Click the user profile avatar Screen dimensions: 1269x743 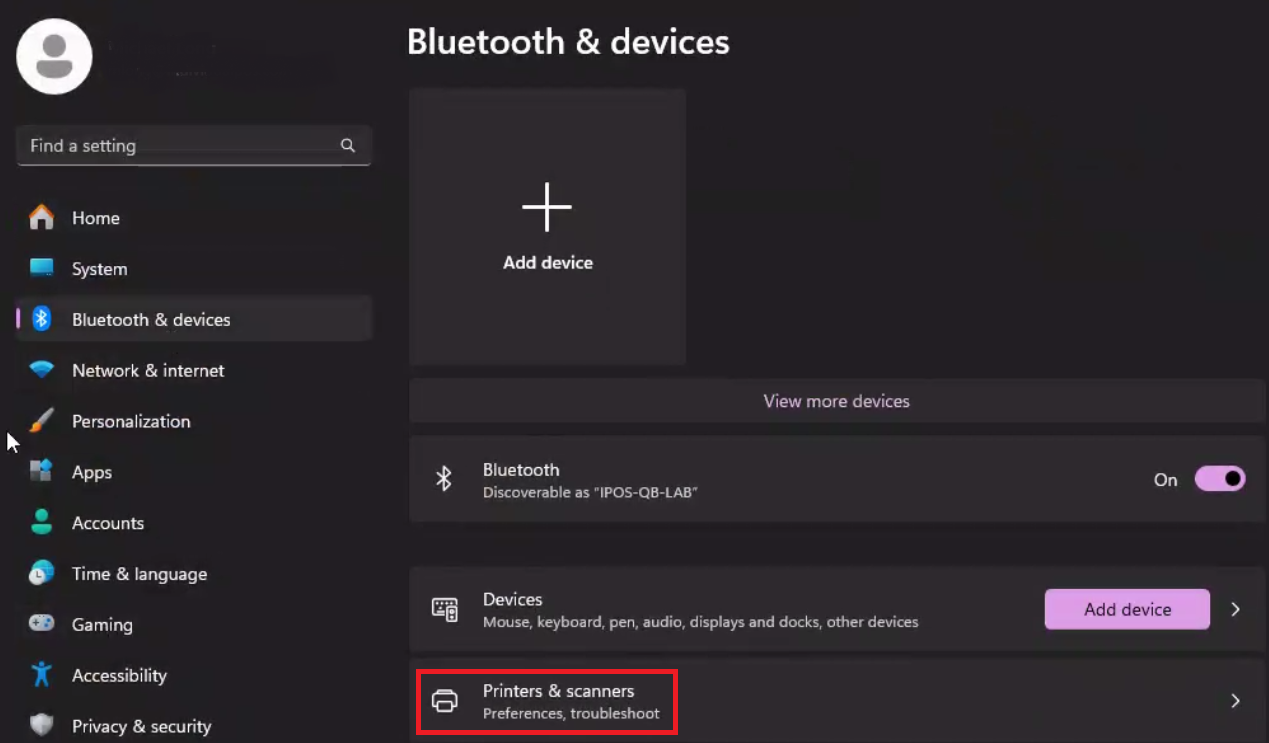pos(54,56)
